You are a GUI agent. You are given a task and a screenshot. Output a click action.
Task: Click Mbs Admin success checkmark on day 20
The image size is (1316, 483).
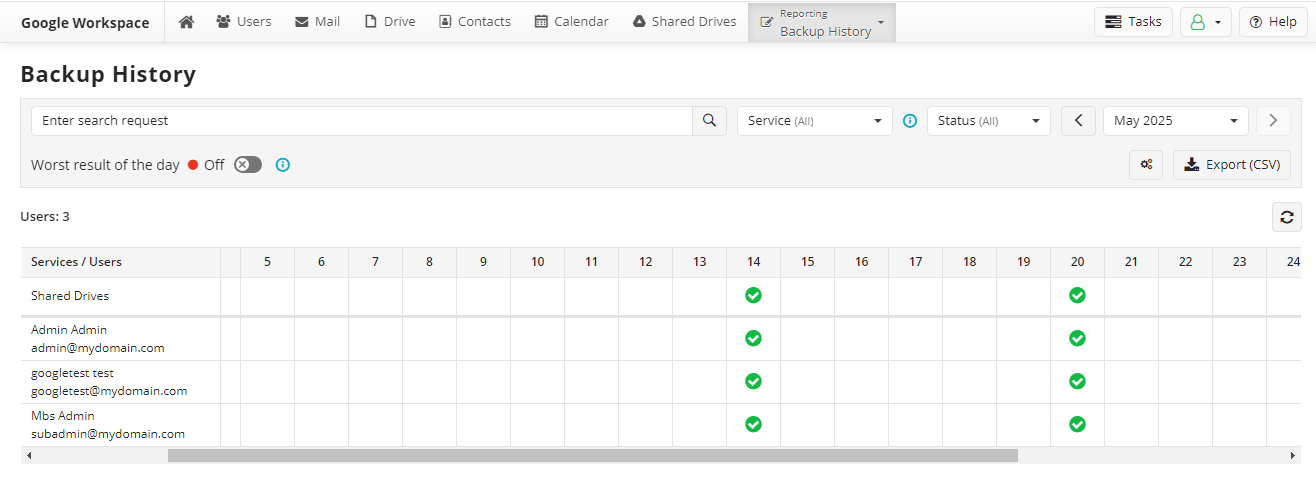1078,424
